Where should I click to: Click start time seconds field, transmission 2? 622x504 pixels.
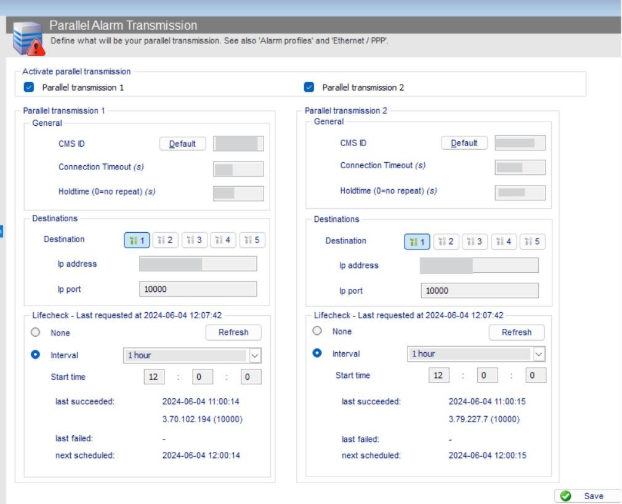pyautogui.click(x=536, y=375)
